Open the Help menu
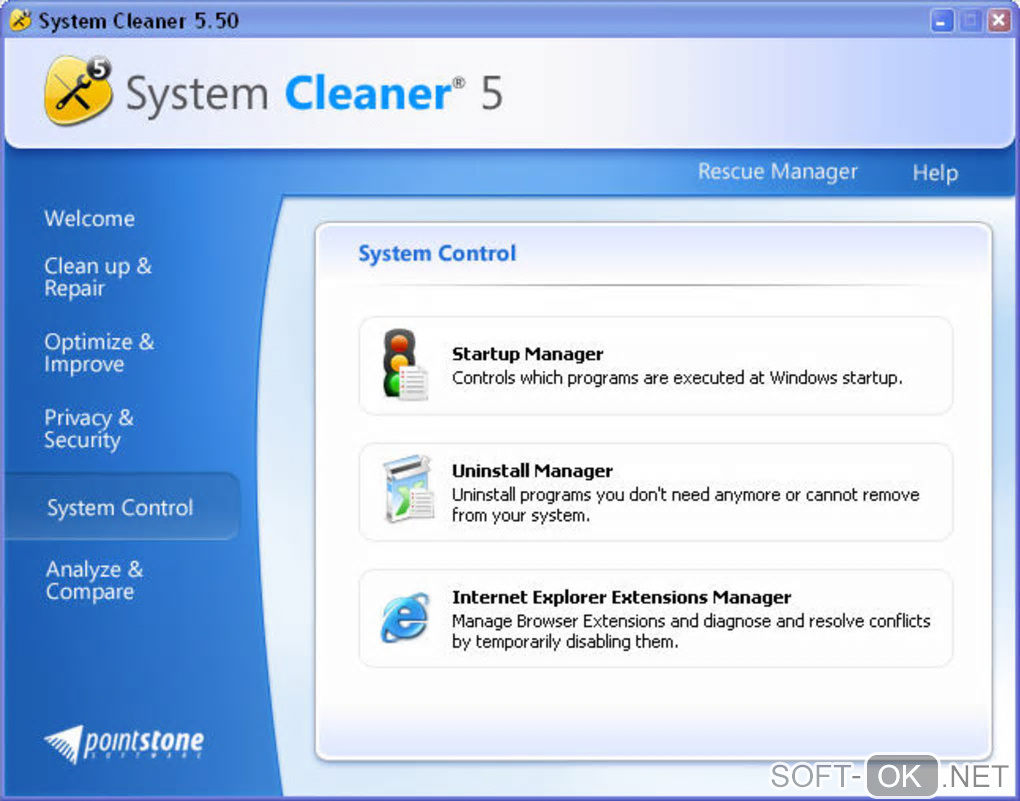1020x801 pixels. pos(935,173)
